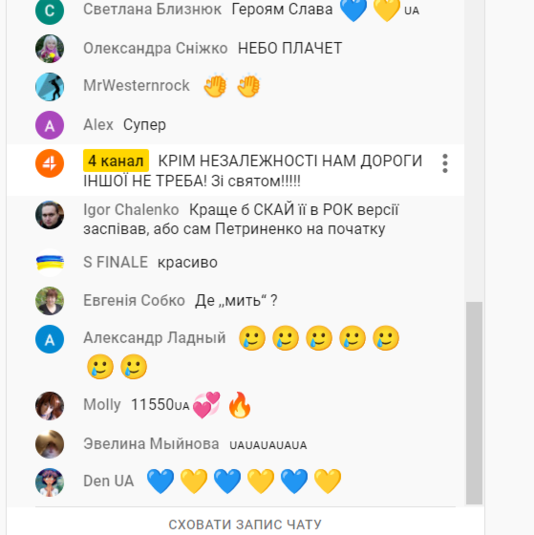This screenshot has height=535, width=534.
Task: Click Светлана Близнюк's green C avatar
Action: click(x=49, y=11)
